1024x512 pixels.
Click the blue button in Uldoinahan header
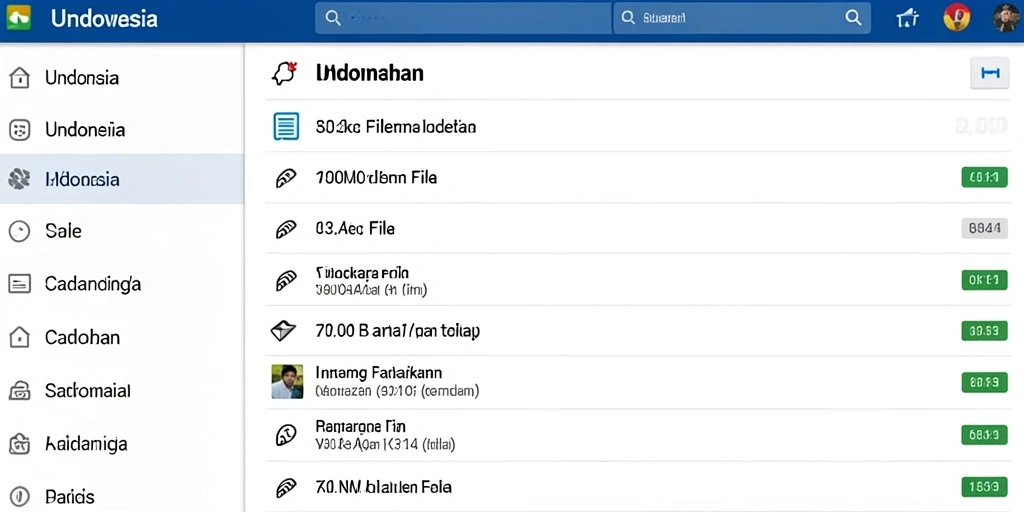[x=991, y=72]
